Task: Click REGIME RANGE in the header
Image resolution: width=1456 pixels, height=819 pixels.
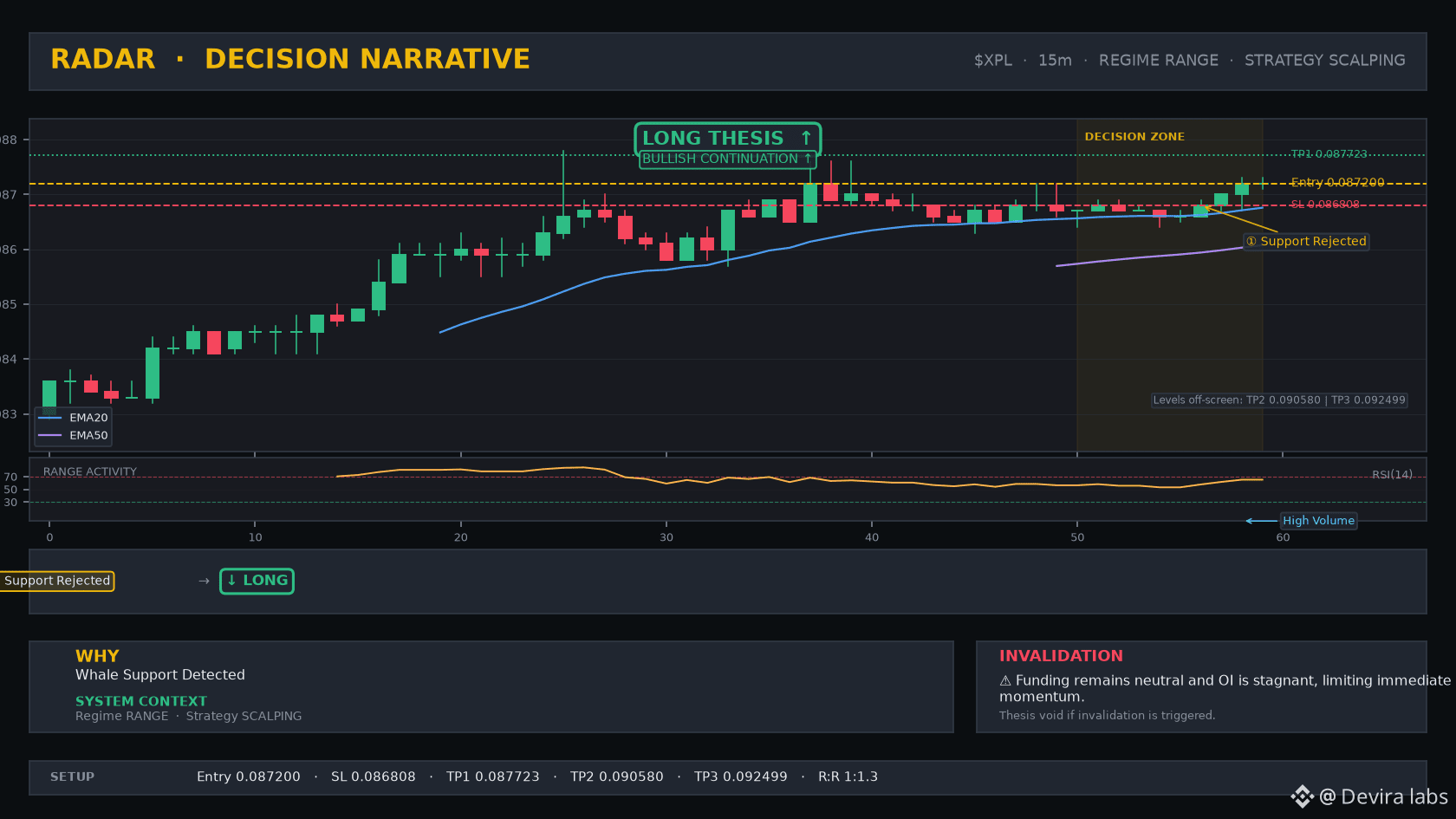Action: coord(1159,61)
